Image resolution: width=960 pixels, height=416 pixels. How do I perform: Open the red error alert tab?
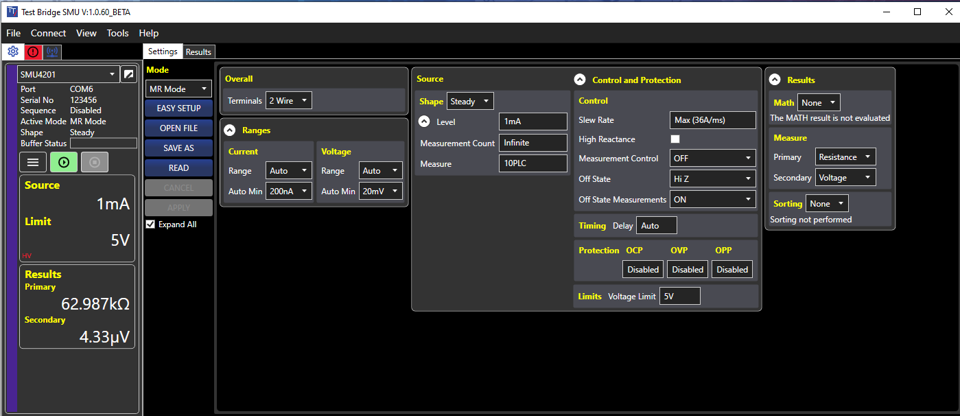point(33,52)
